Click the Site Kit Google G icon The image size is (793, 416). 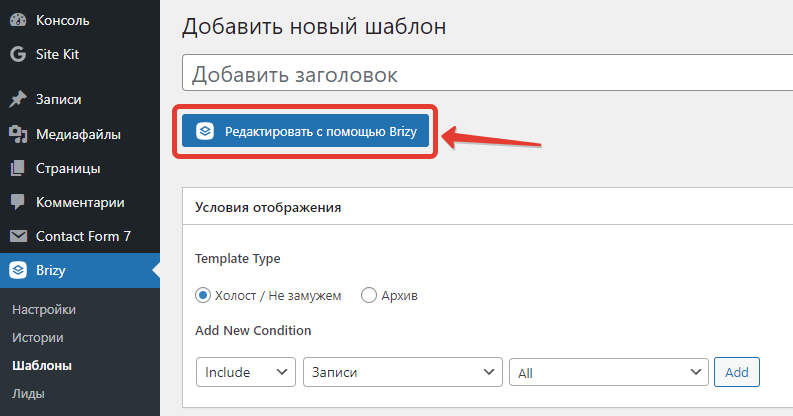(x=18, y=54)
